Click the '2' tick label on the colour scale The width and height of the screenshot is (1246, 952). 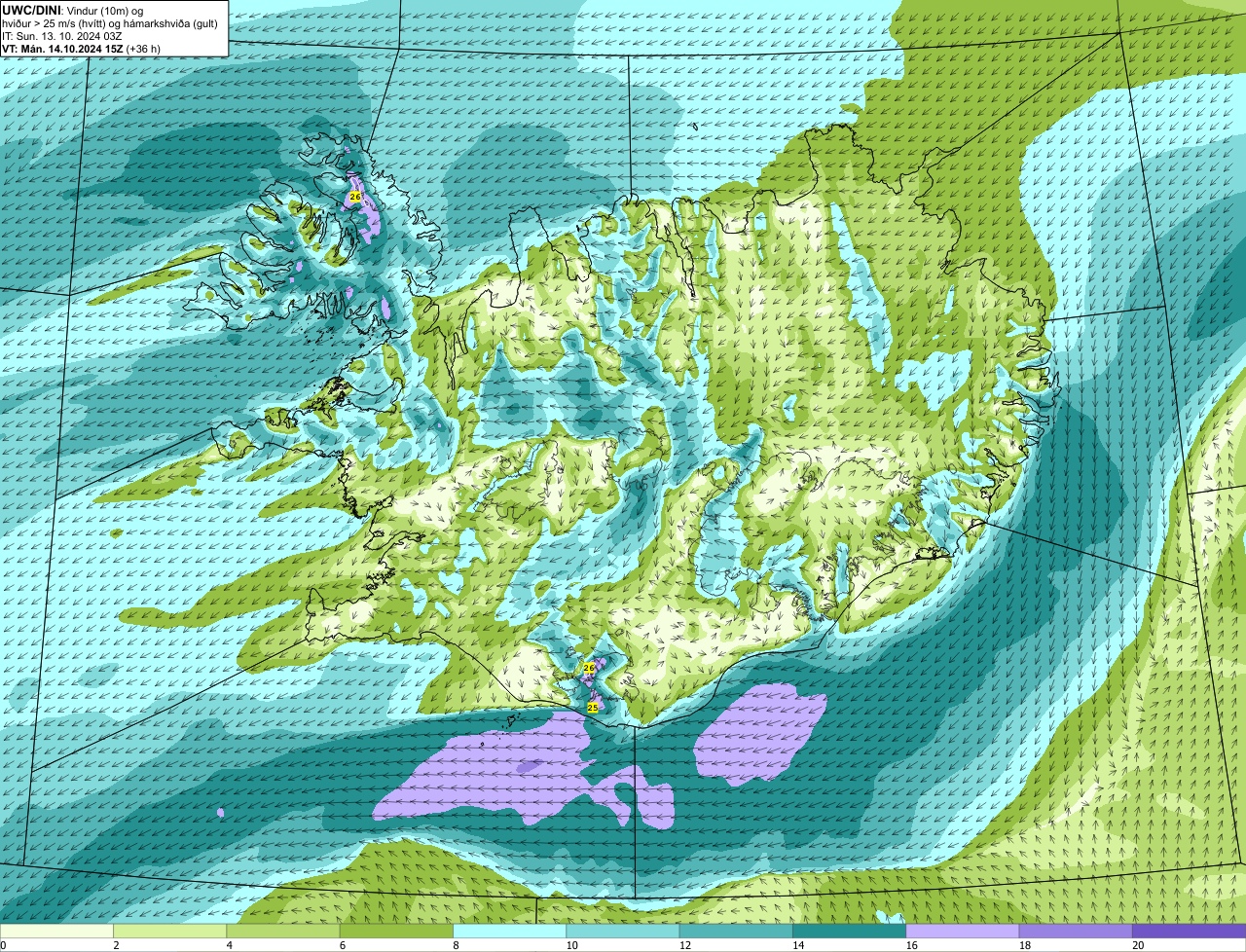116,945
